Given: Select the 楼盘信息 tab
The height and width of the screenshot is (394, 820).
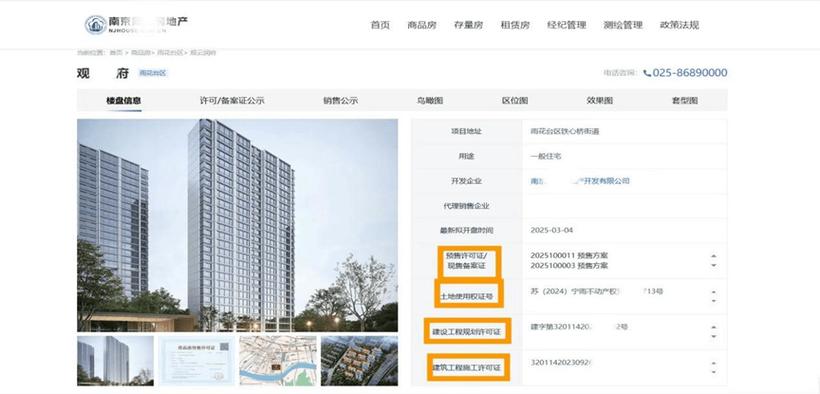Looking at the screenshot, I should tap(123, 100).
